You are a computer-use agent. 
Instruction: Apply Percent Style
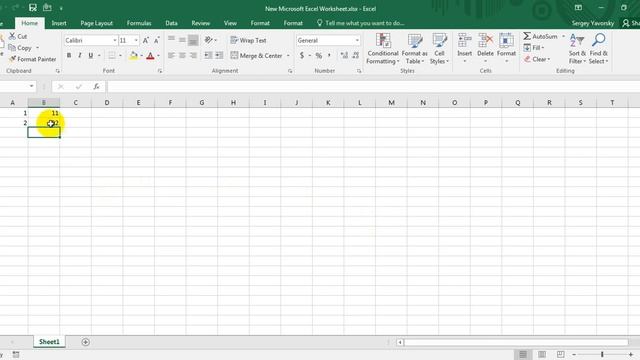(318, 56)
